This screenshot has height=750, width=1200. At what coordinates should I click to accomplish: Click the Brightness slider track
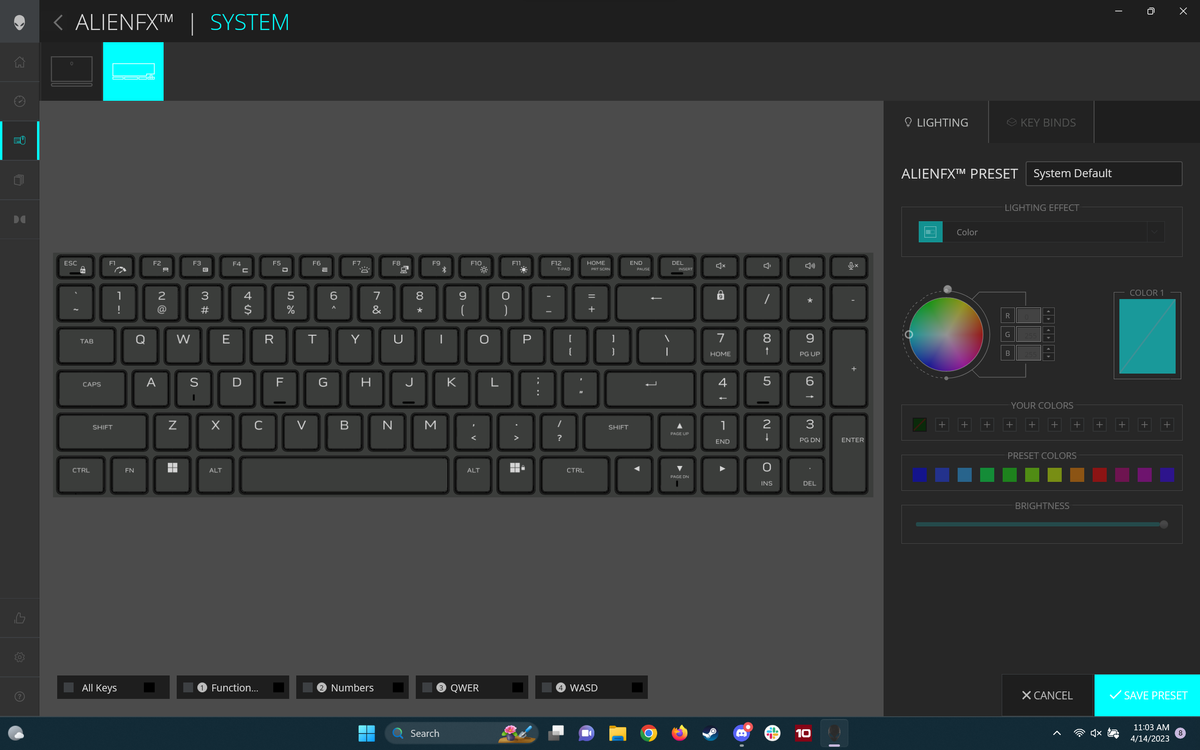[1041, 524]
